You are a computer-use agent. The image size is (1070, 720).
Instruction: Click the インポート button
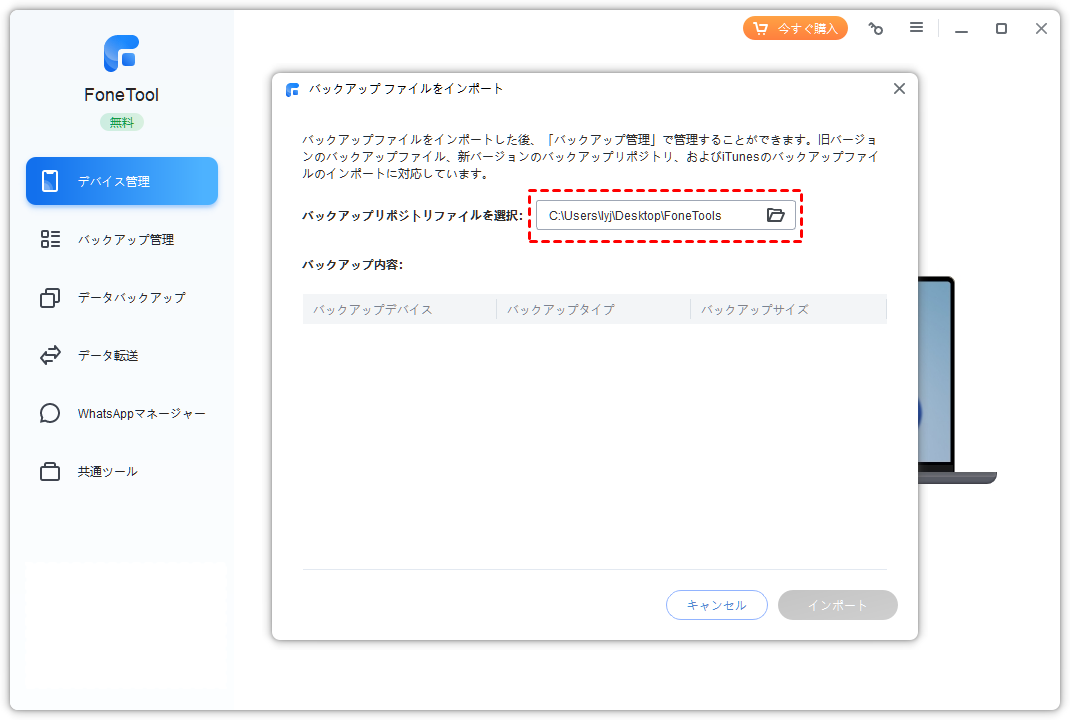point(837,605)
